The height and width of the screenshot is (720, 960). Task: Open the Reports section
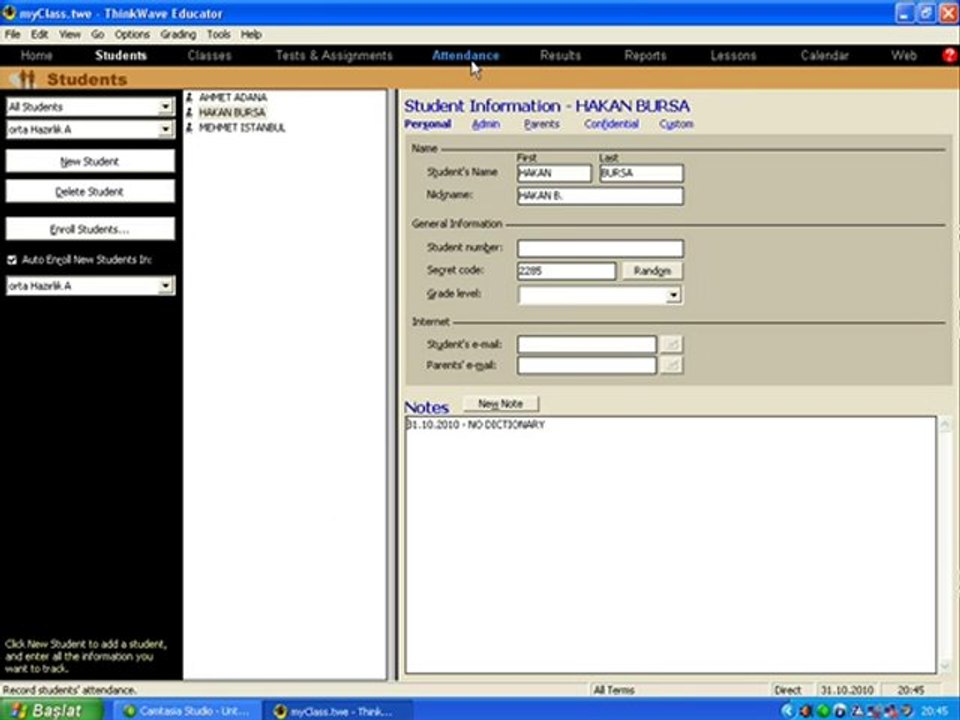coord(645,56)
